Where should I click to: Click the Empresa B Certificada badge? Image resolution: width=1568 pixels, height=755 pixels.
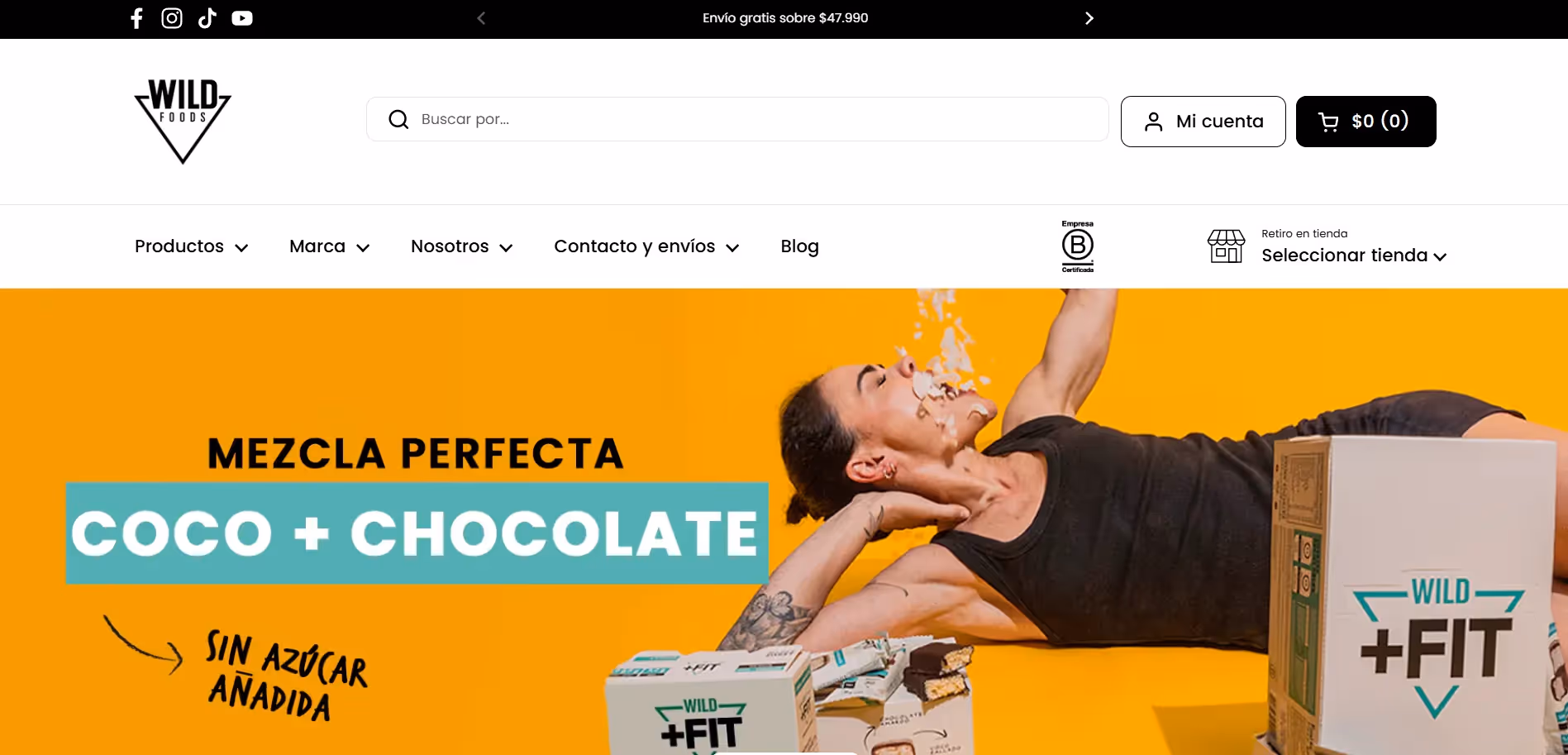(x=1078, y=246)
